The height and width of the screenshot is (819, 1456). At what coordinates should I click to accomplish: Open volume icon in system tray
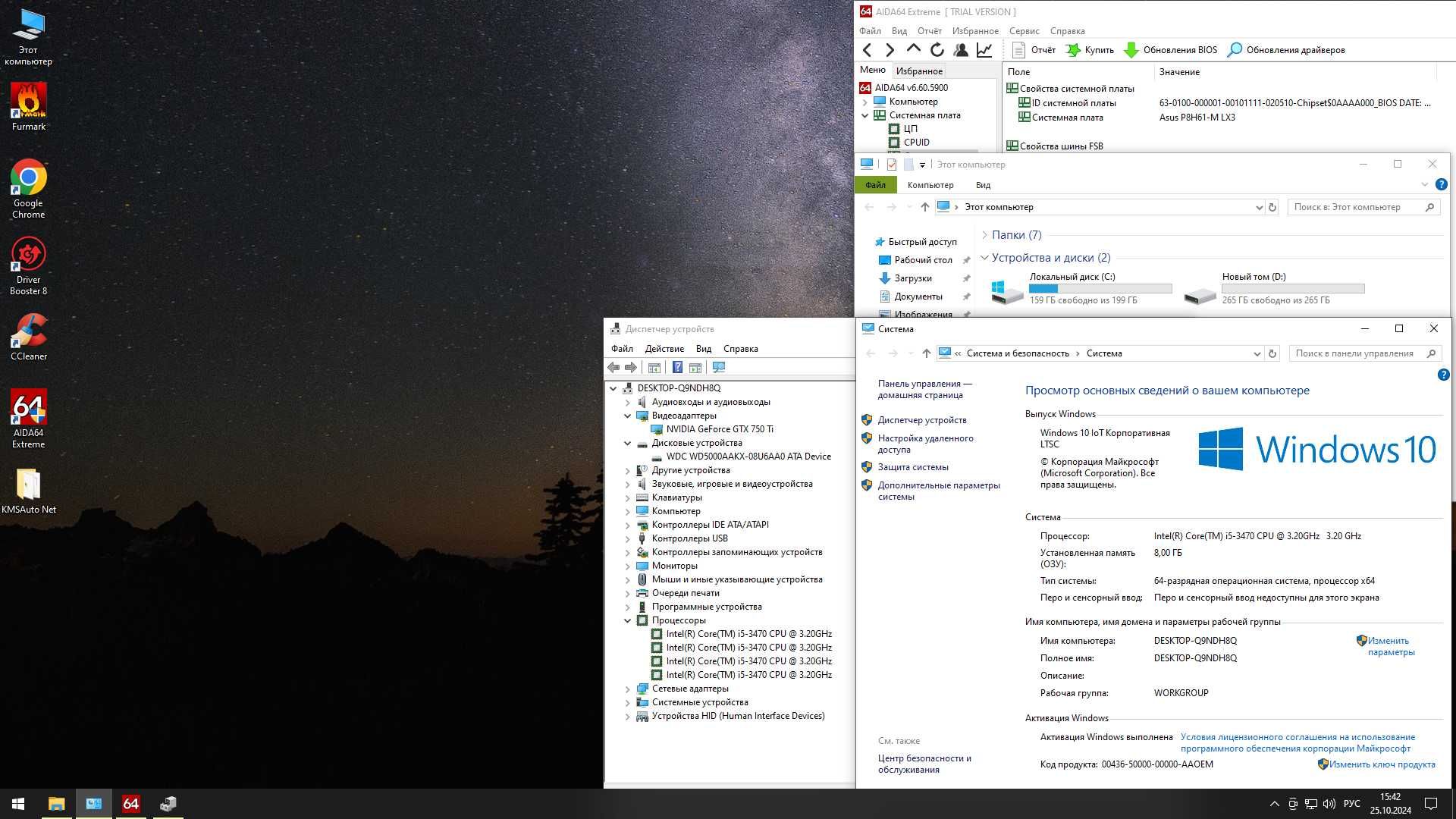tap(1329, 804)
